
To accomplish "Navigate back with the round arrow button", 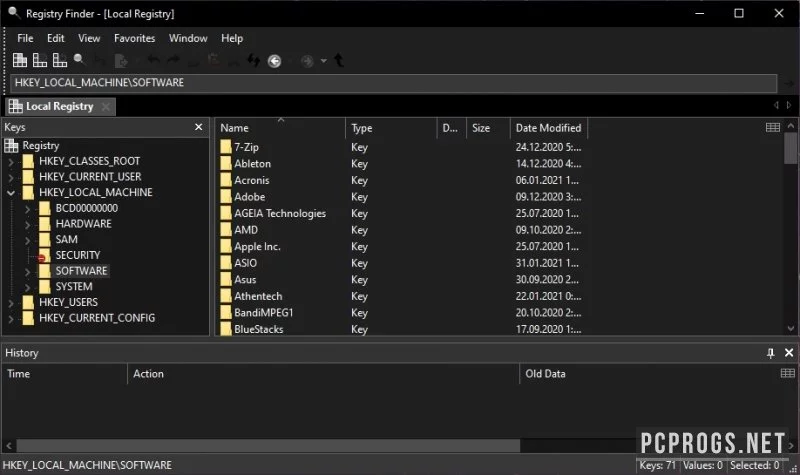I will pos(274,61).
